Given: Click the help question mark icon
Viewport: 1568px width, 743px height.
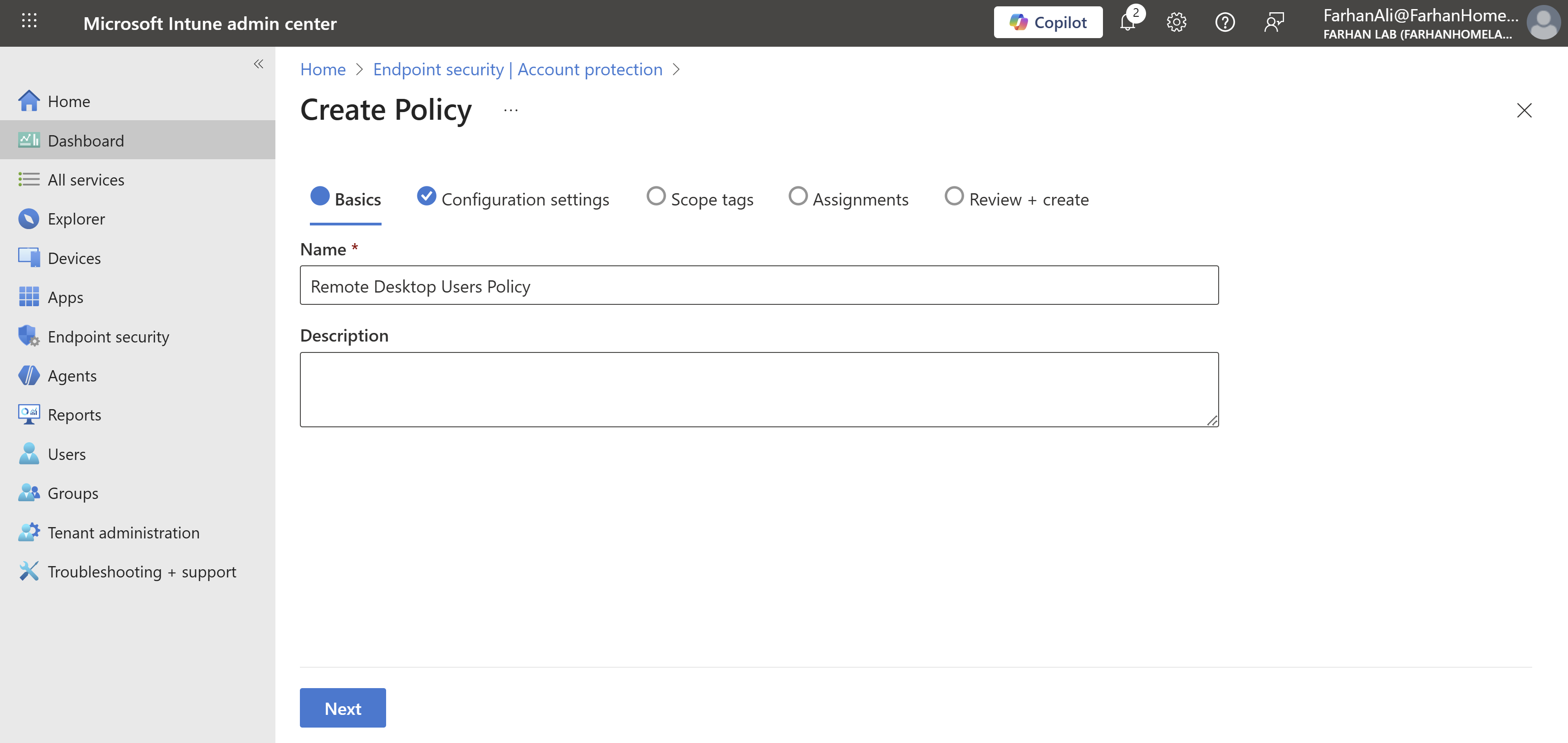Looking at the screenshot, I should tap(1225, 23).
